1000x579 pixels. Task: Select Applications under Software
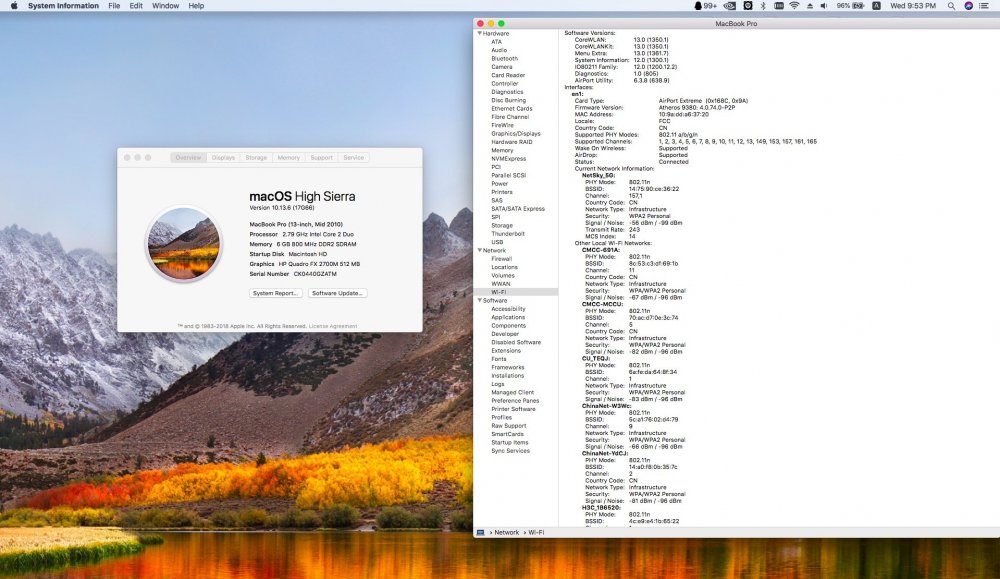[x=508, y=318]
